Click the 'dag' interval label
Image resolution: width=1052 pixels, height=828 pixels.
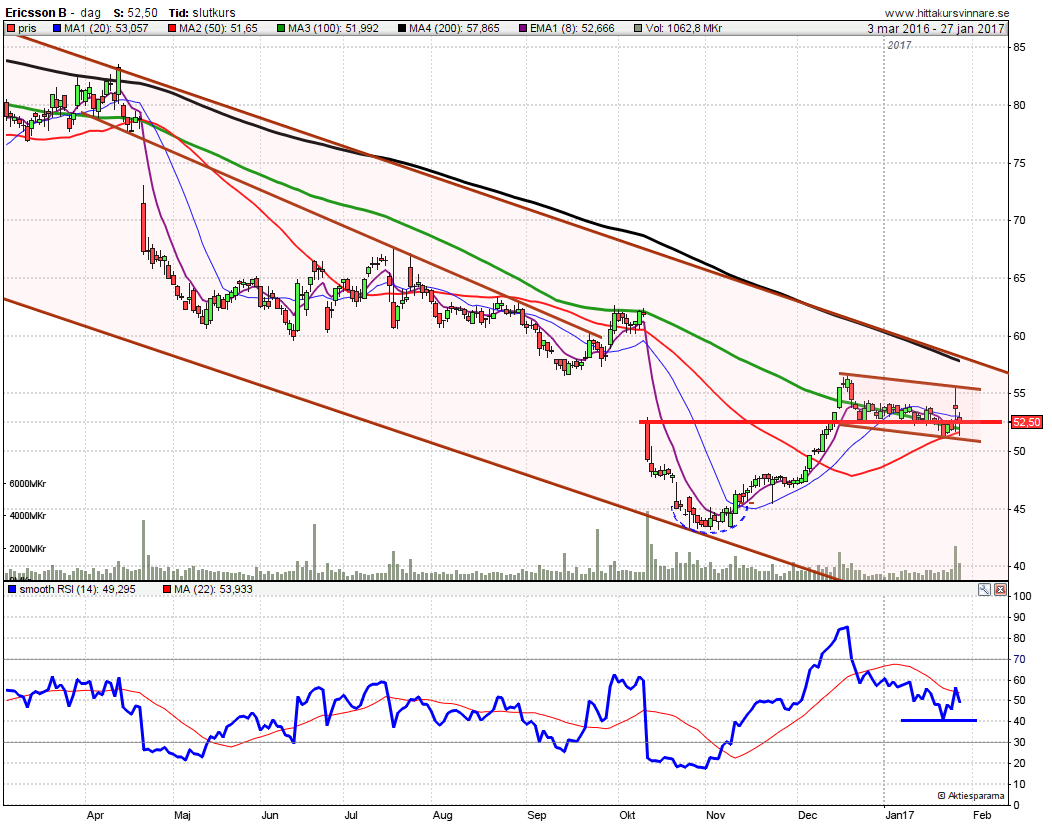click(x=91, y=13)
